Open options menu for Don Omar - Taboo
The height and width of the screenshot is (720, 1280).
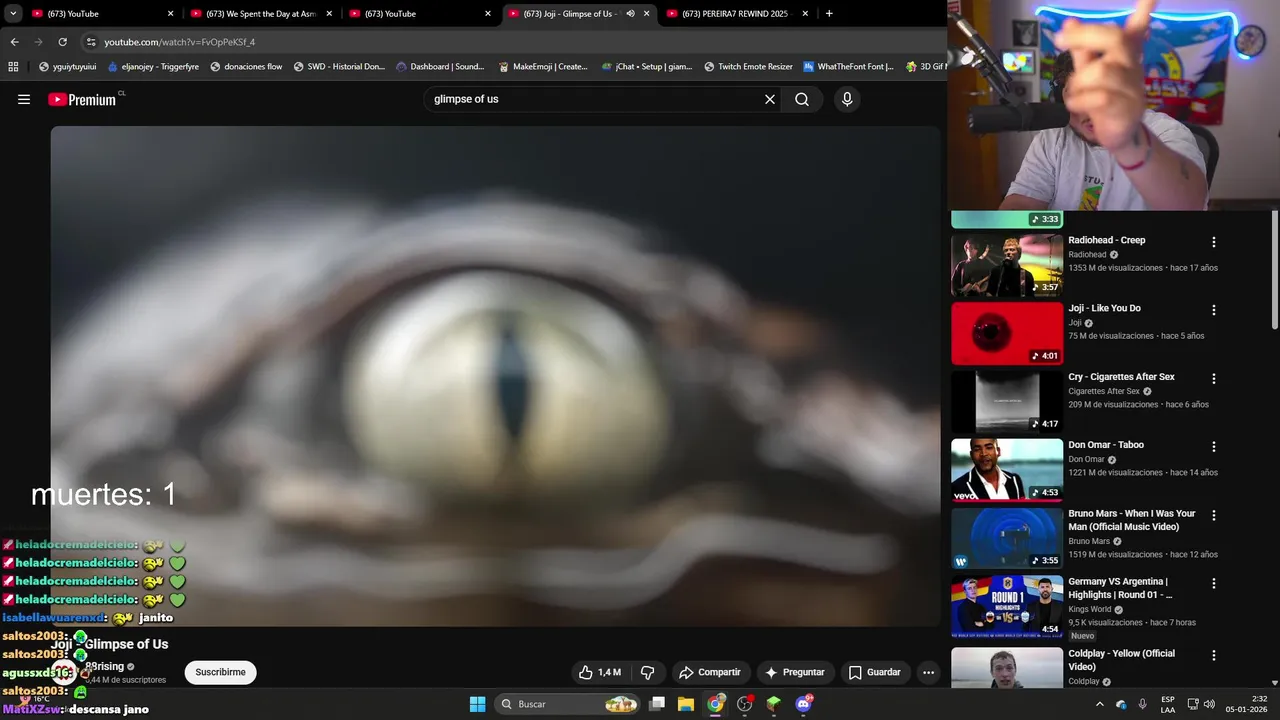point(1214,447)
